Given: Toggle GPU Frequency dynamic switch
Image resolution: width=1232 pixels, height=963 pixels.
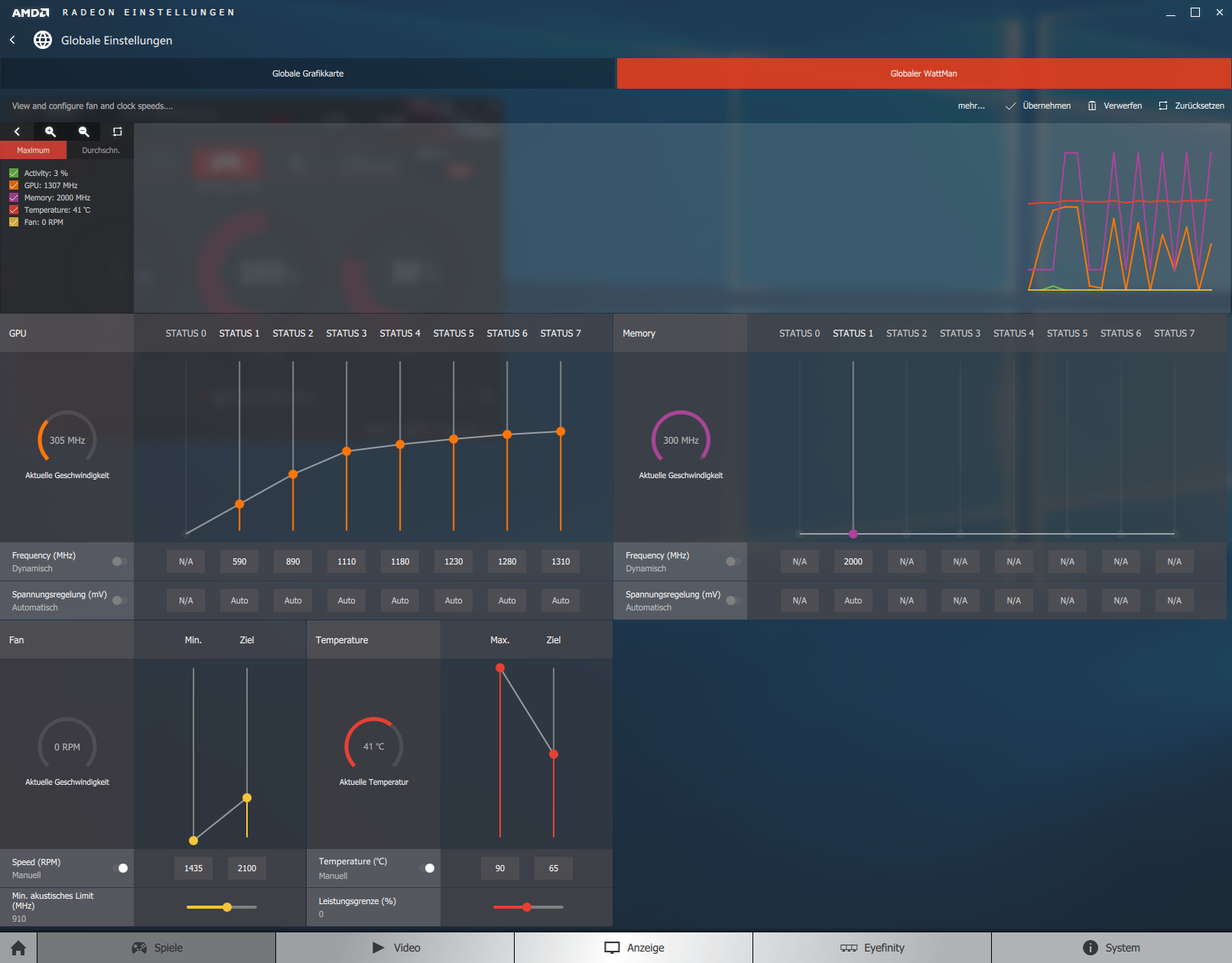Looking at the screenshot, I should (x=119, y=561).
